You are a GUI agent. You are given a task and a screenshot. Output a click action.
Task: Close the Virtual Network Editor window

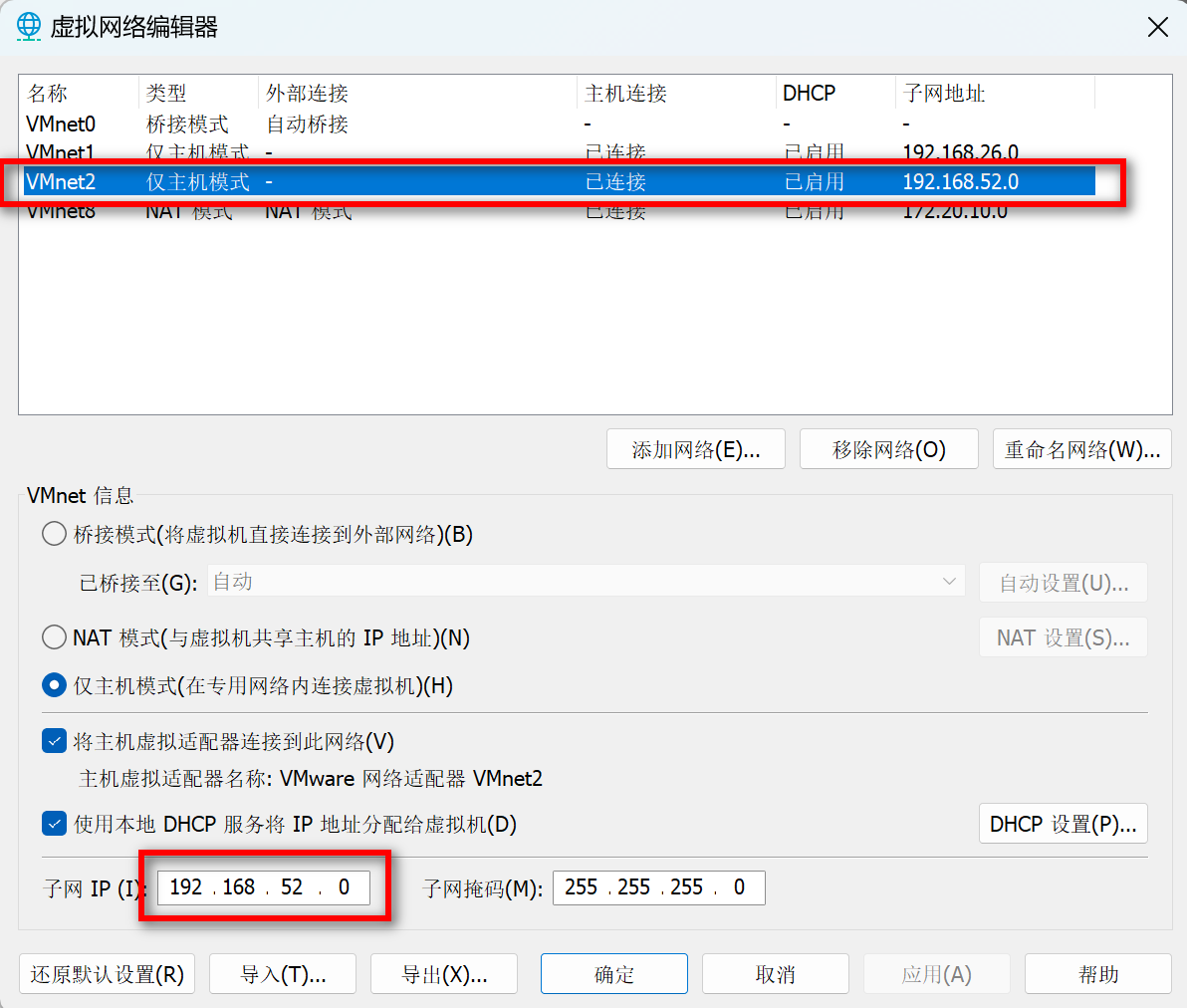click(x=1157, y=27)
